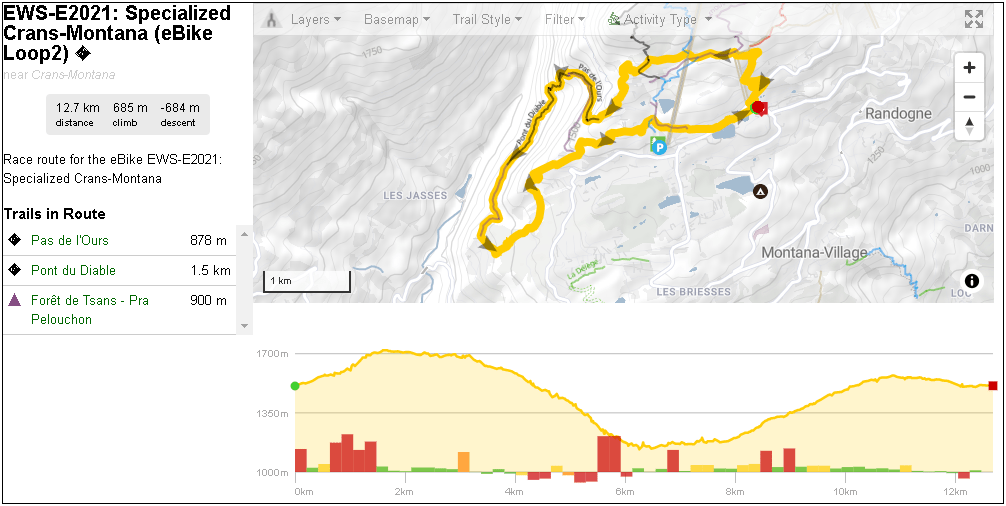Click the Trailforks logo icon in map toolbar
Image resolution: width=1006 pixels, height=506 pixels.
(x=272, y=20)
